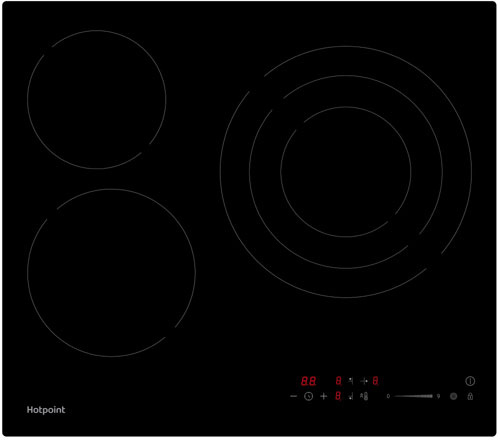Click the Hotpoint brand logo
500x440 pixels.
point(46,410)
